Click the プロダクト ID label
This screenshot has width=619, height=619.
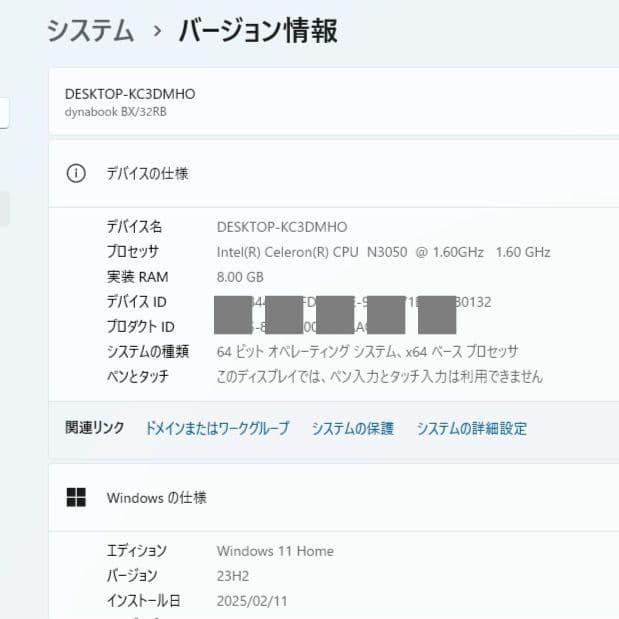(141, 327)
